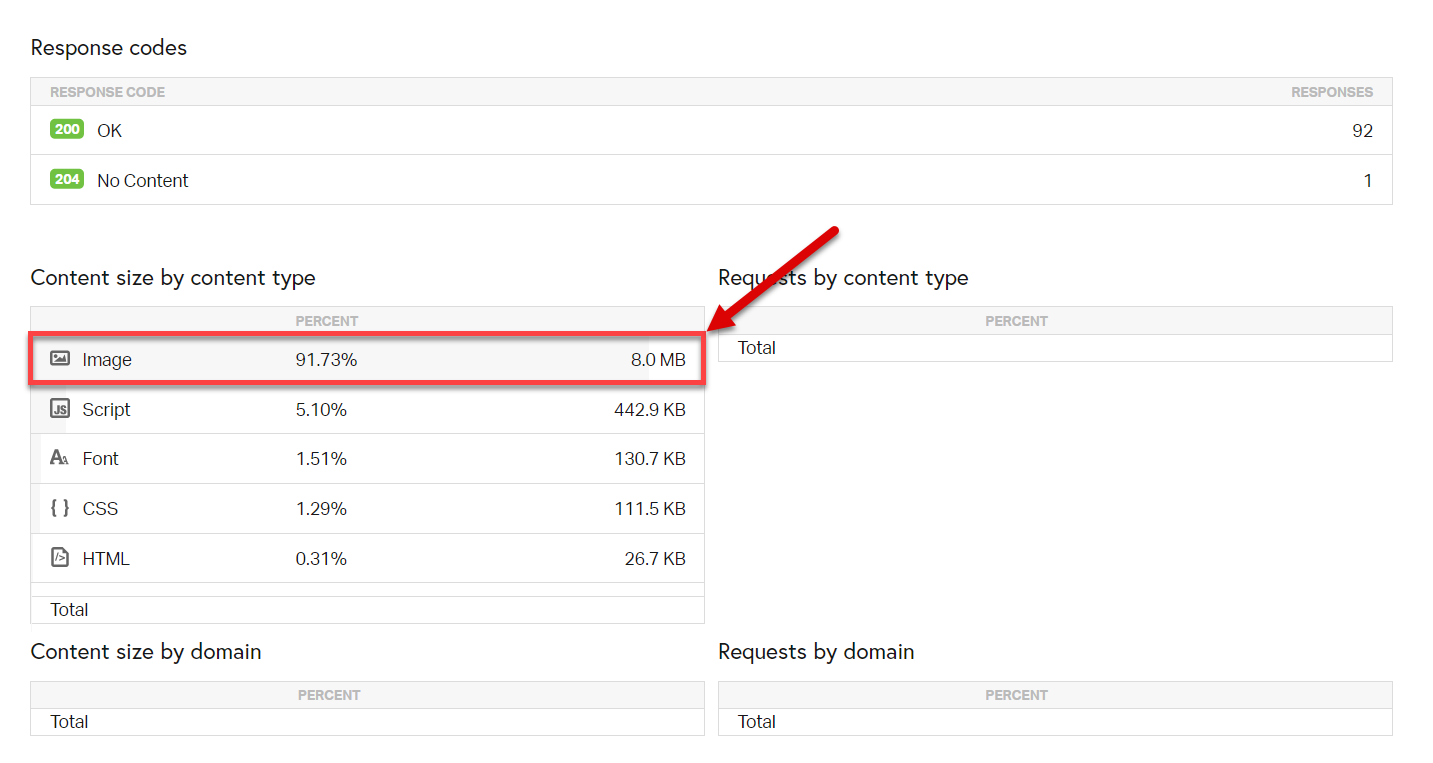Click the 8.0 MB image size value
Viewport: 1433px width, 763px height.
click(657, 360)
